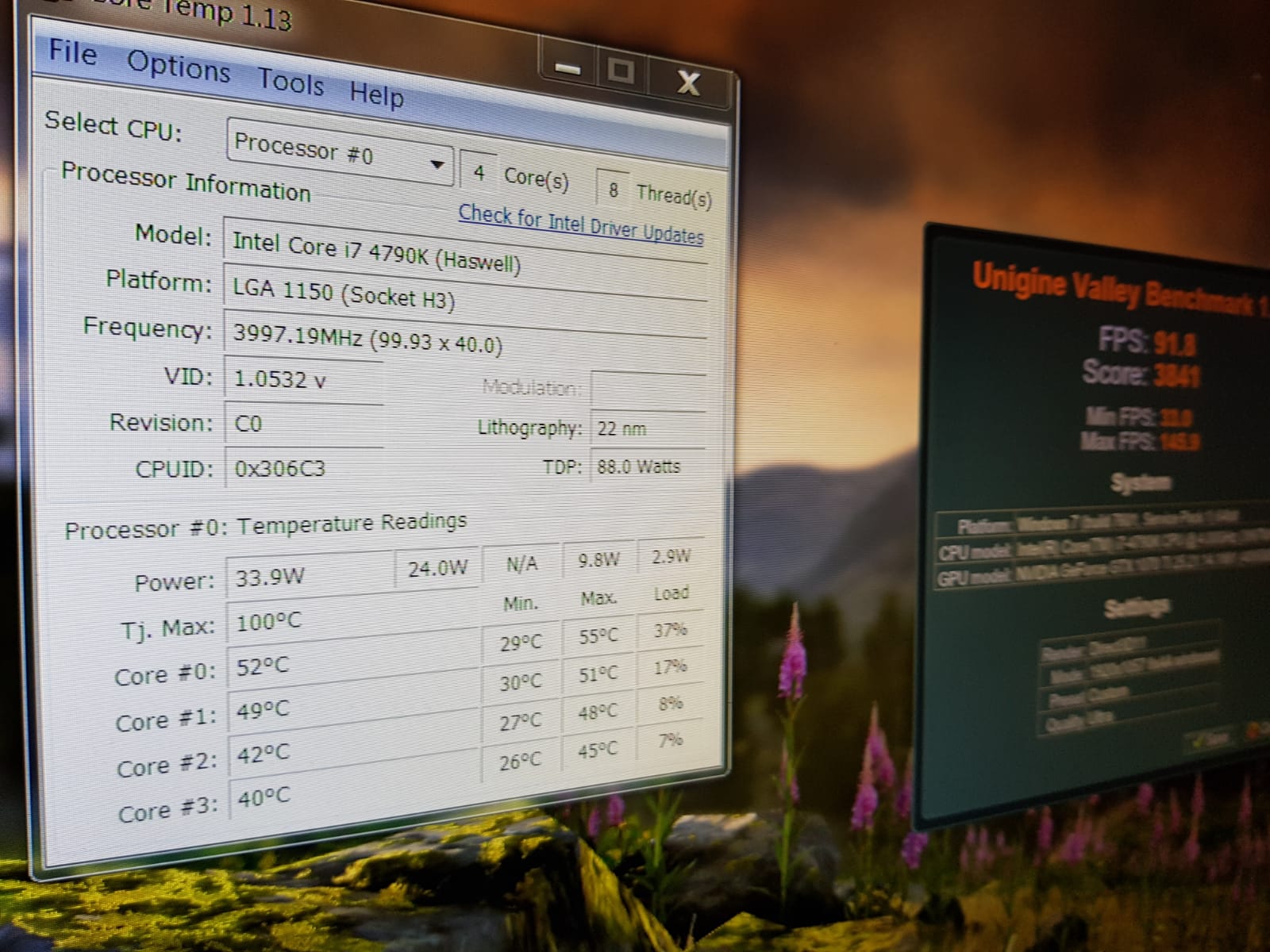
Task: Click the N/A power reading
Action: [521, 563]
